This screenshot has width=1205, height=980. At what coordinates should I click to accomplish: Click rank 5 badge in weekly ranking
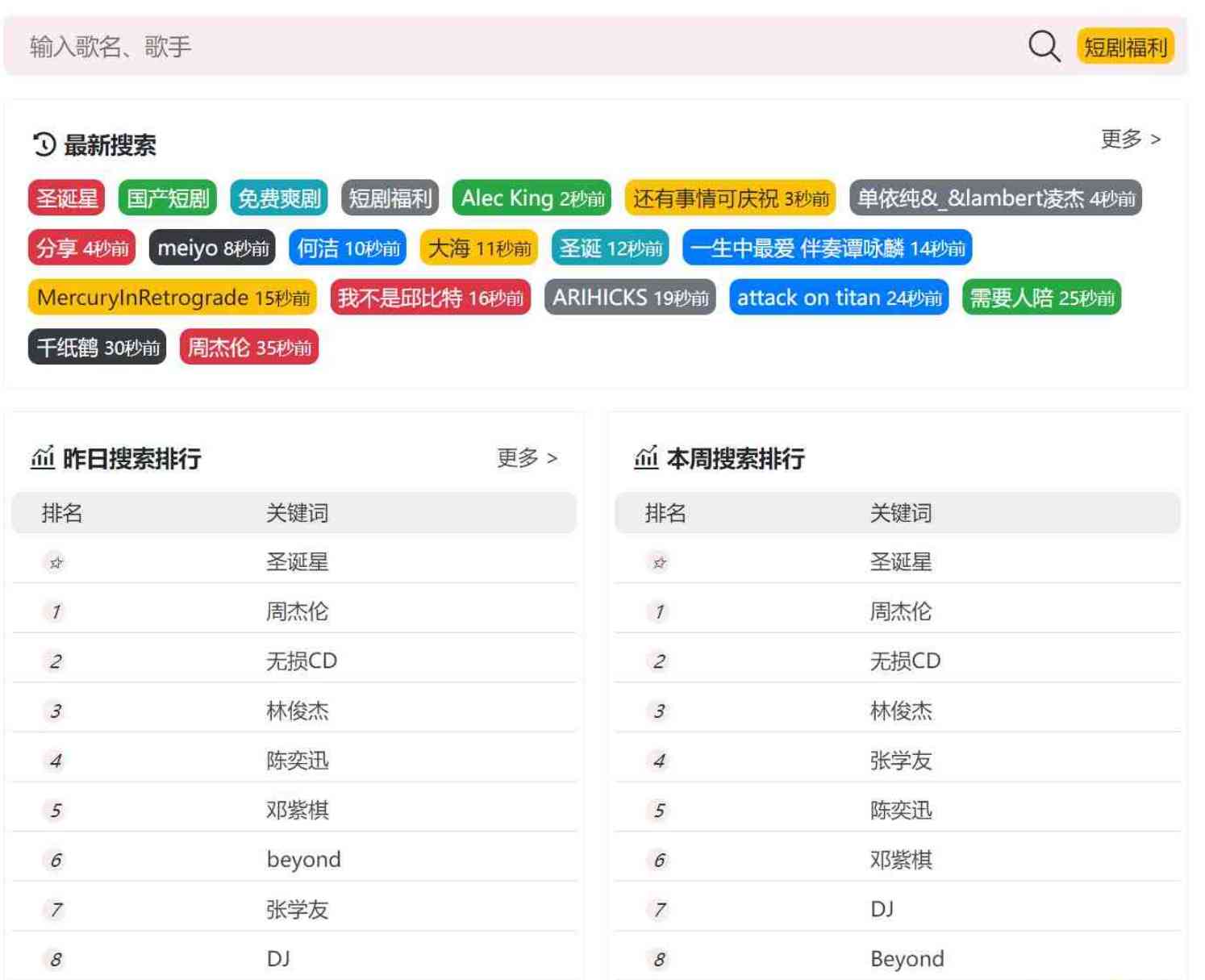pos(659,811)
